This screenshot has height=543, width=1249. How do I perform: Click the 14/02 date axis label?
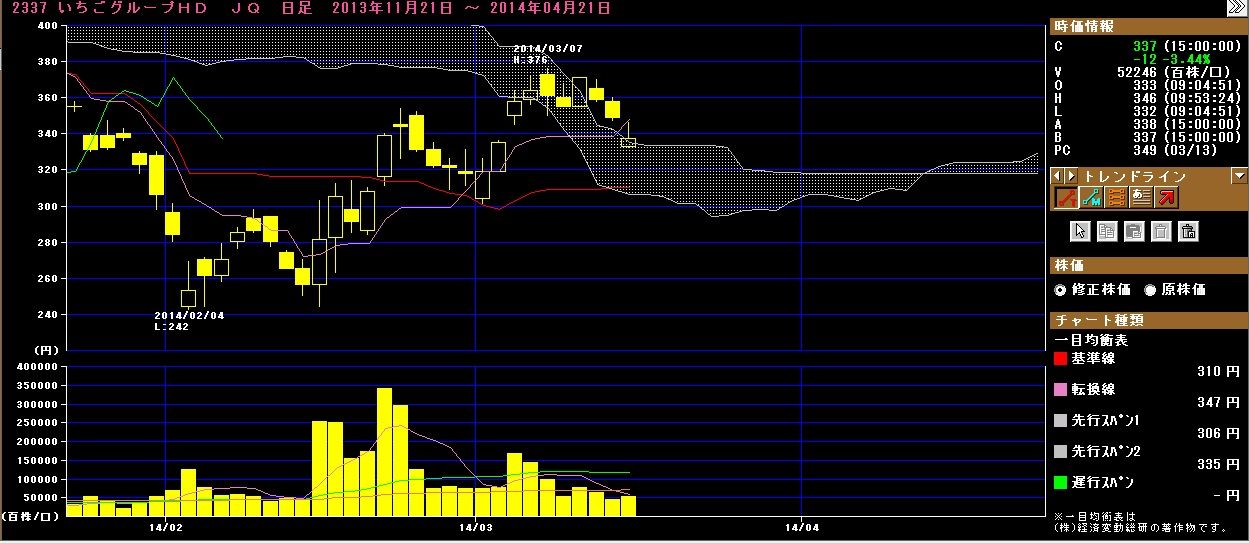point(166,526)
